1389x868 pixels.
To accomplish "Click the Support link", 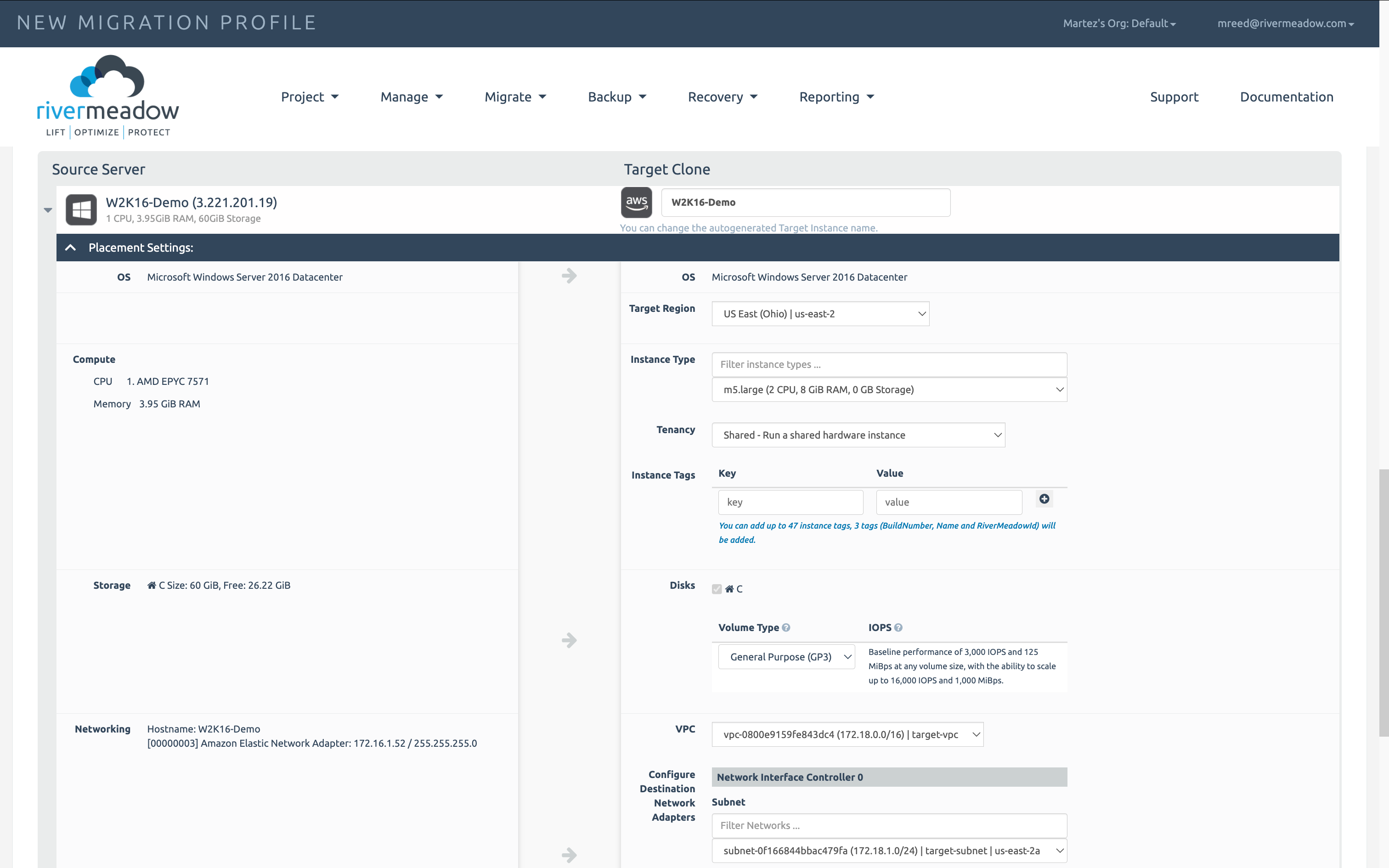I will (x=1174, y=97).
